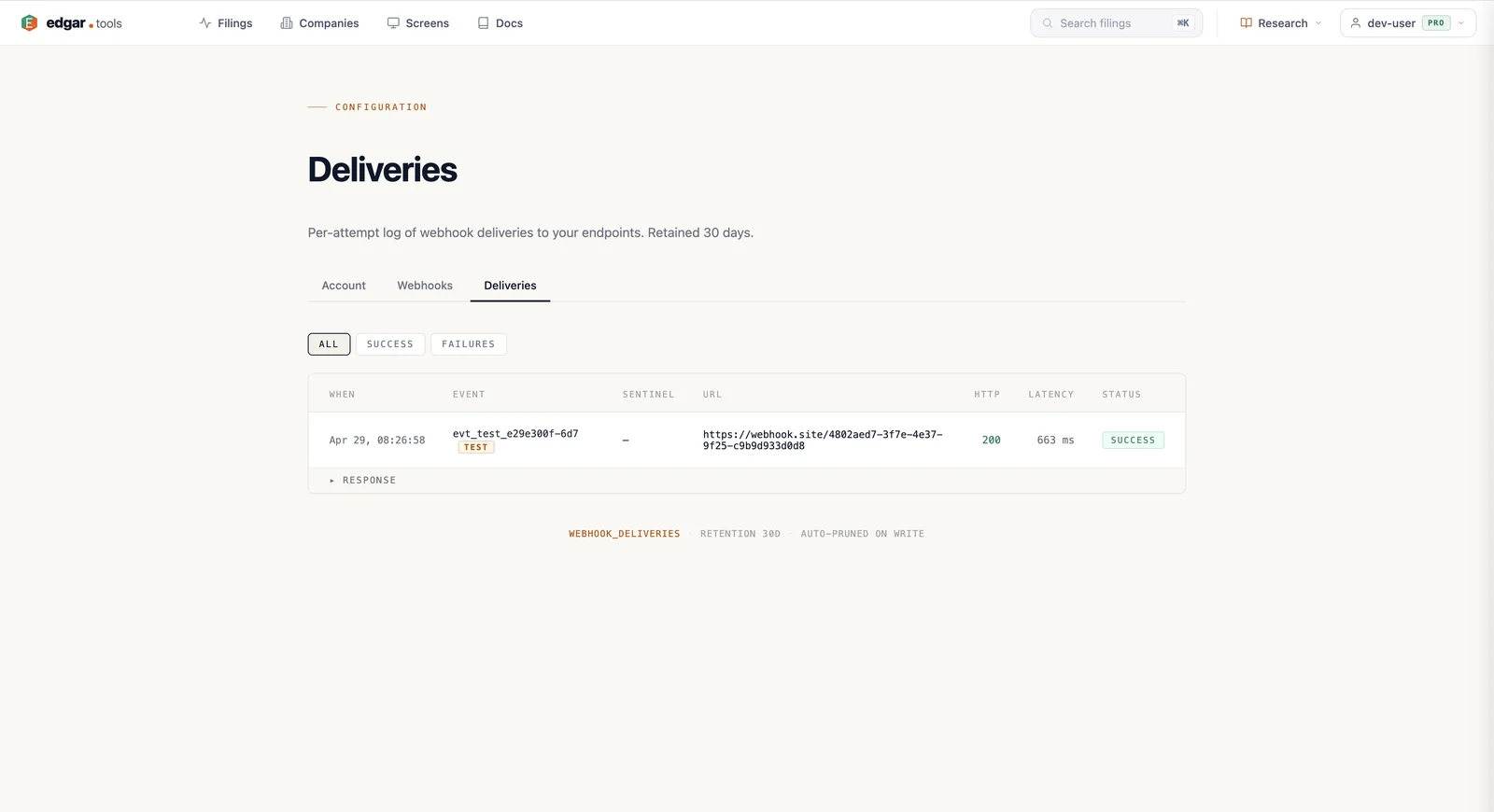The height and width of the screenshot is (812, 1494).
Task: Select the ALL filter
Action: 329,344
